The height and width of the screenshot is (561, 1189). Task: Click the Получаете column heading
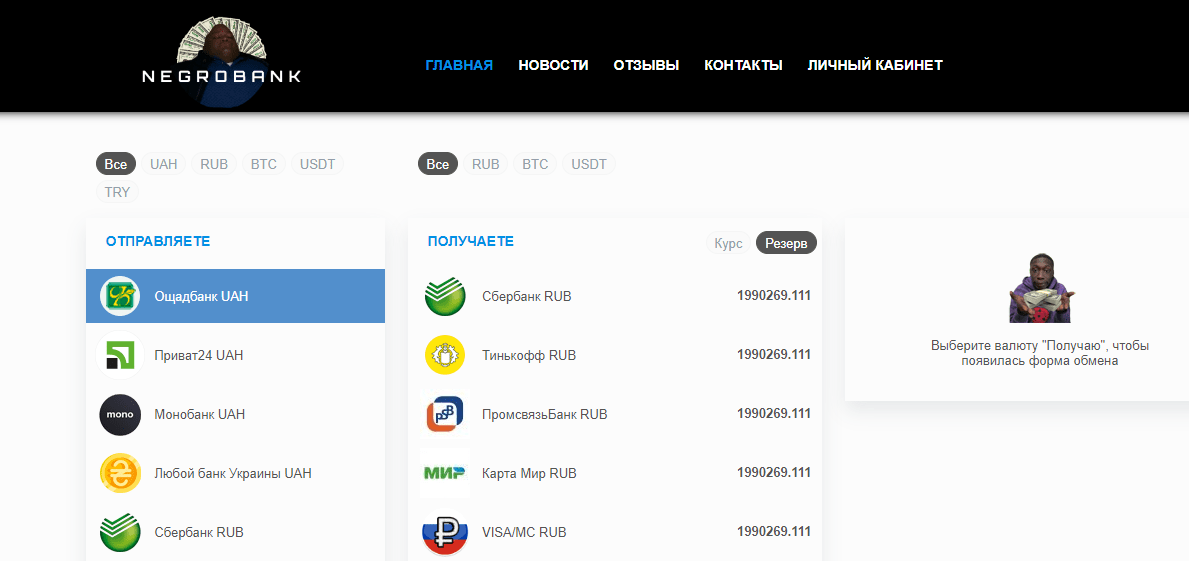tap(471, 241)
